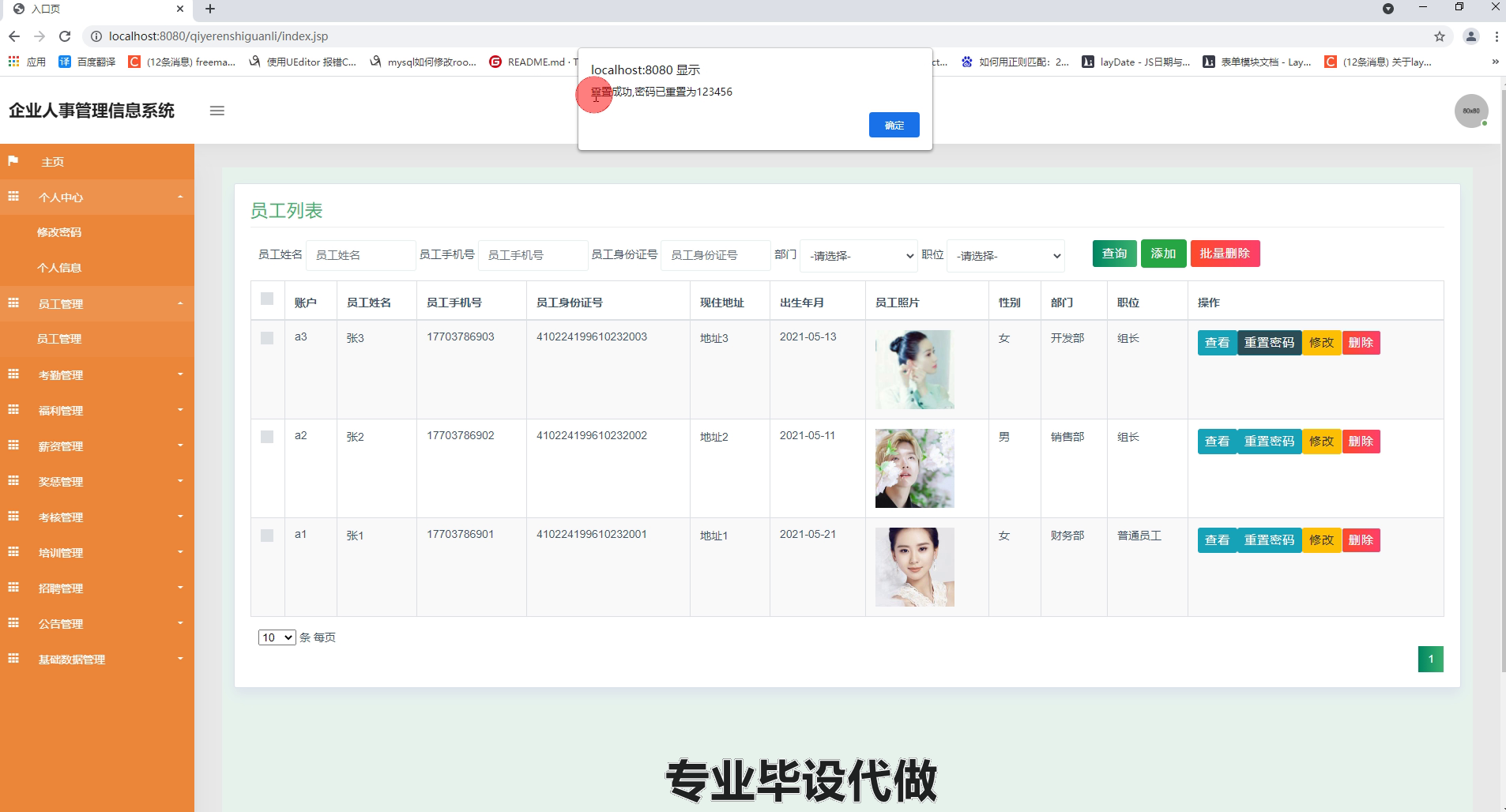Check the row checkbox for account a2
This screenshot has height=812, width=1506.
[267, 437]
